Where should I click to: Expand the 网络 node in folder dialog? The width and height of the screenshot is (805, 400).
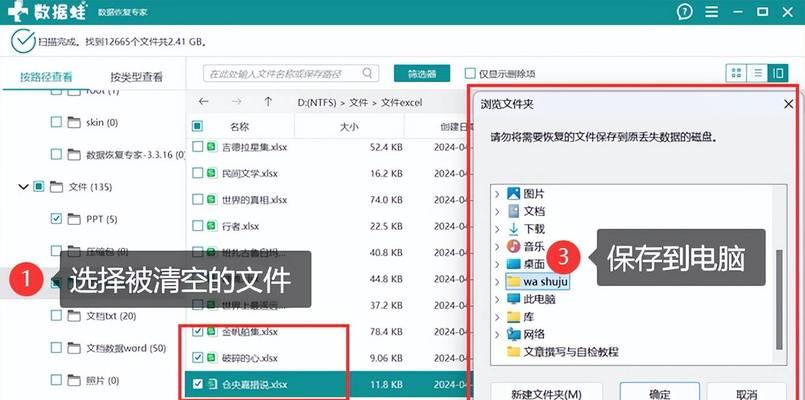(497, 335)
